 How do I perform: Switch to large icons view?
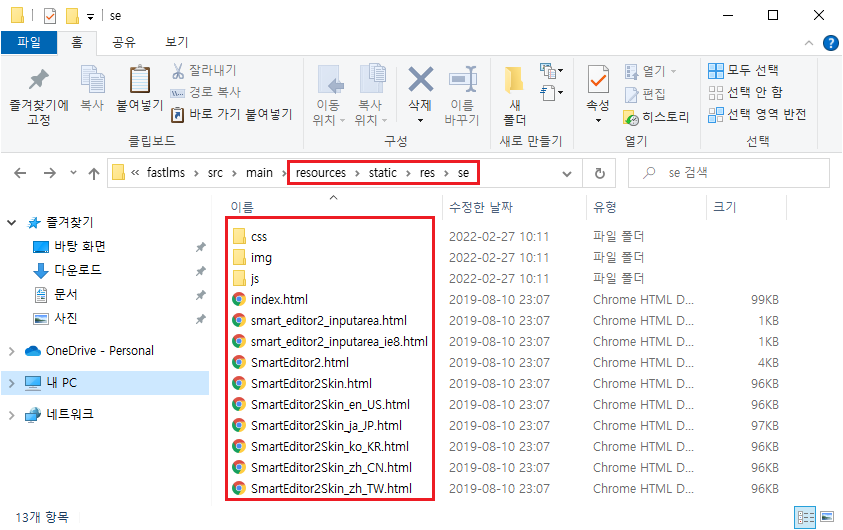(827, 518)
